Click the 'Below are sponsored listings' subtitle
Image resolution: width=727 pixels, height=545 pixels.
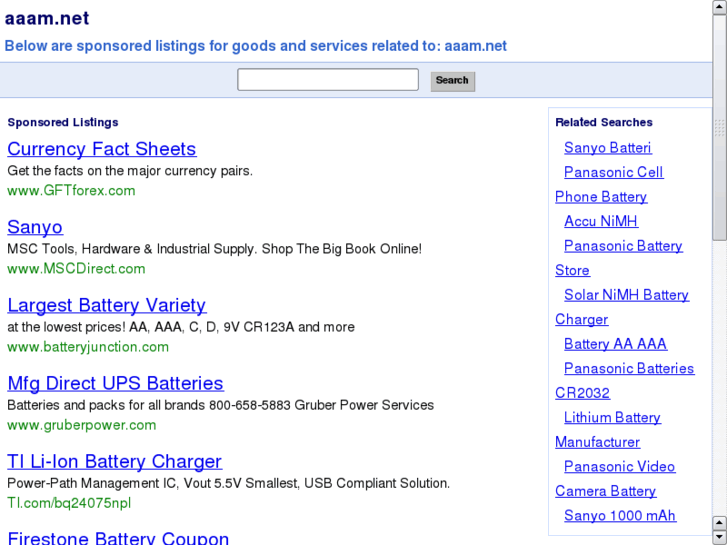(255, 46)
